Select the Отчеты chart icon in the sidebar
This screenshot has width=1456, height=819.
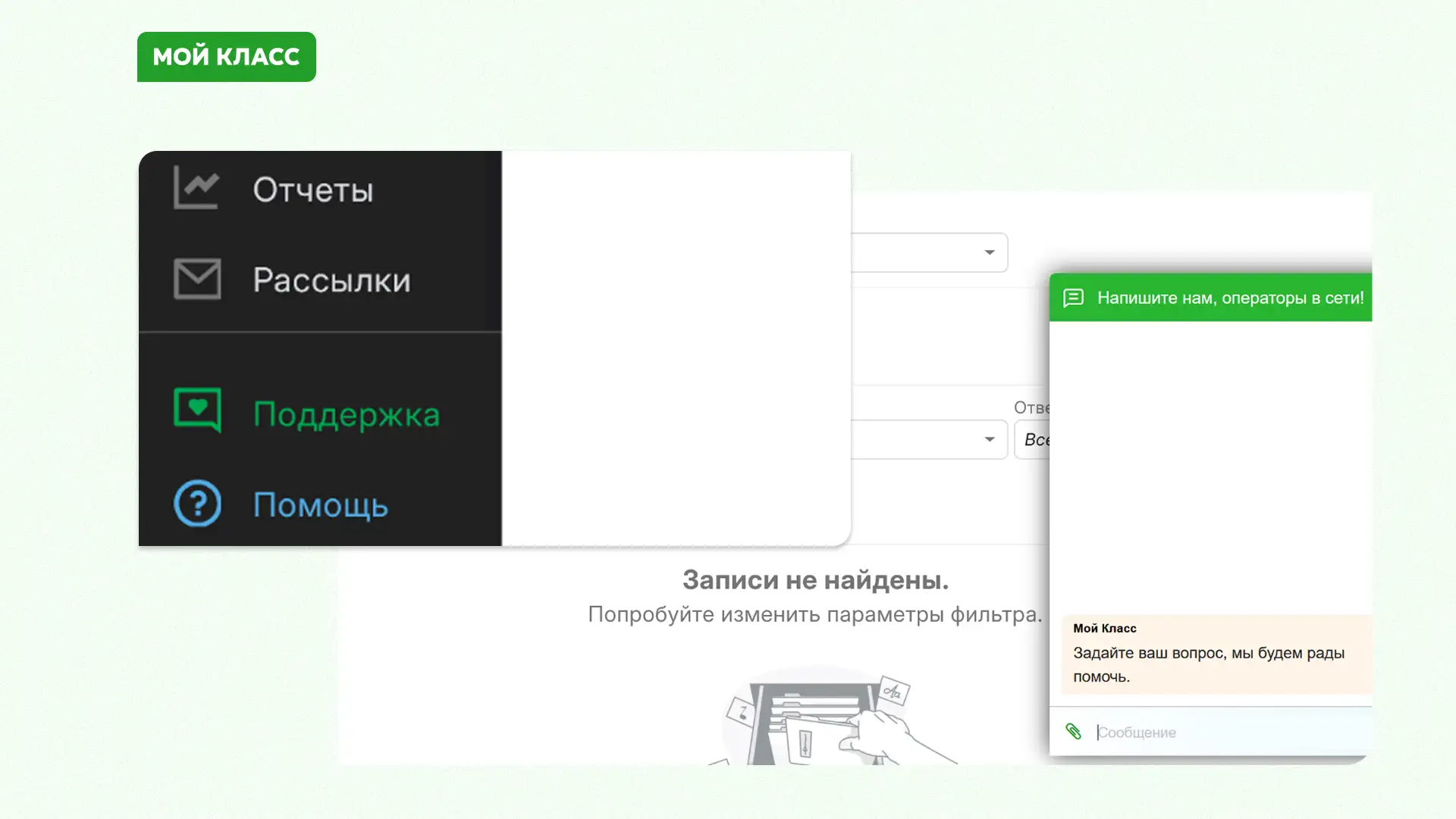[x=196, y=189]
